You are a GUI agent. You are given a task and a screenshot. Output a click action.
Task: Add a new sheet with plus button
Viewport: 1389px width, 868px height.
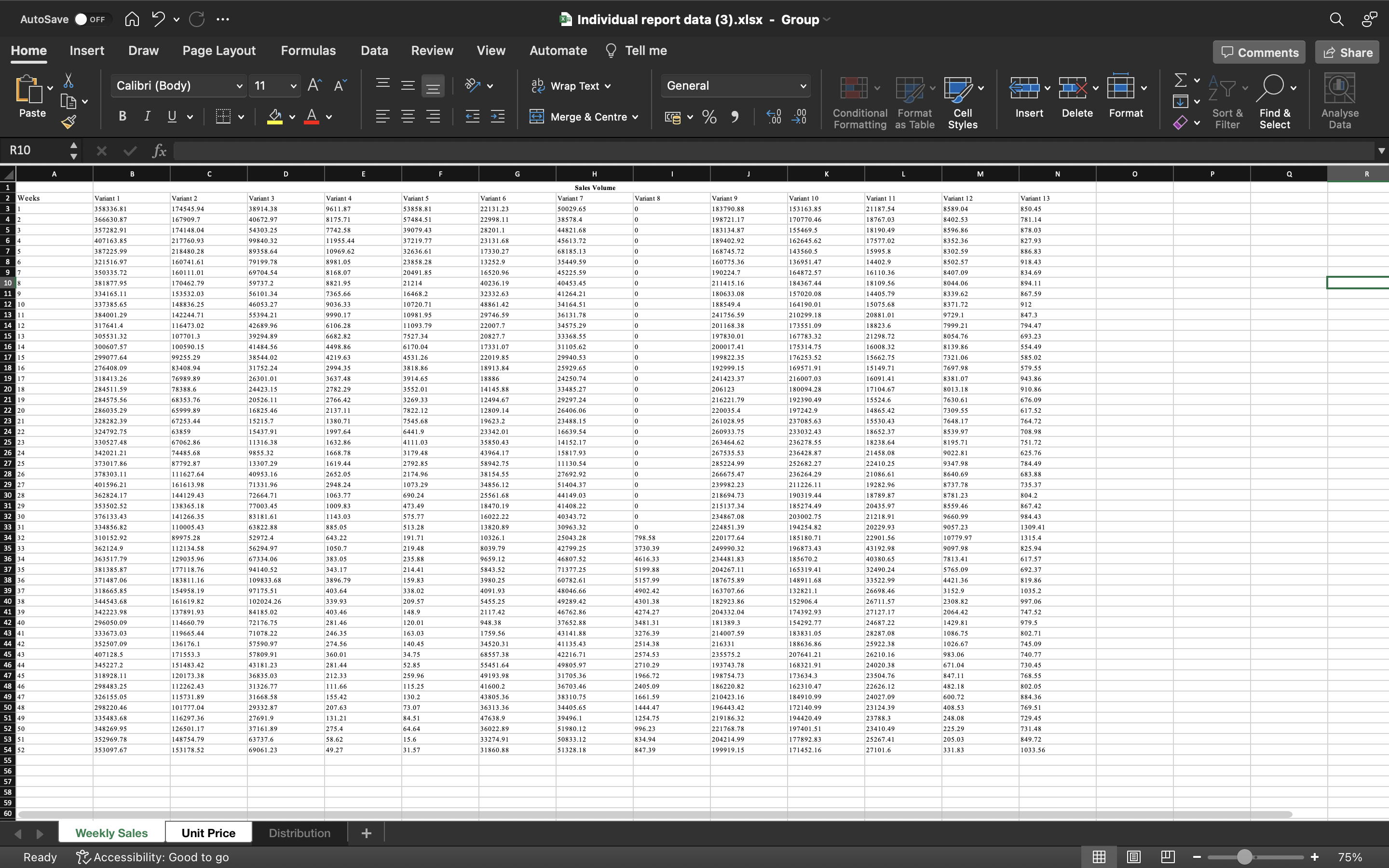point(366,832)
